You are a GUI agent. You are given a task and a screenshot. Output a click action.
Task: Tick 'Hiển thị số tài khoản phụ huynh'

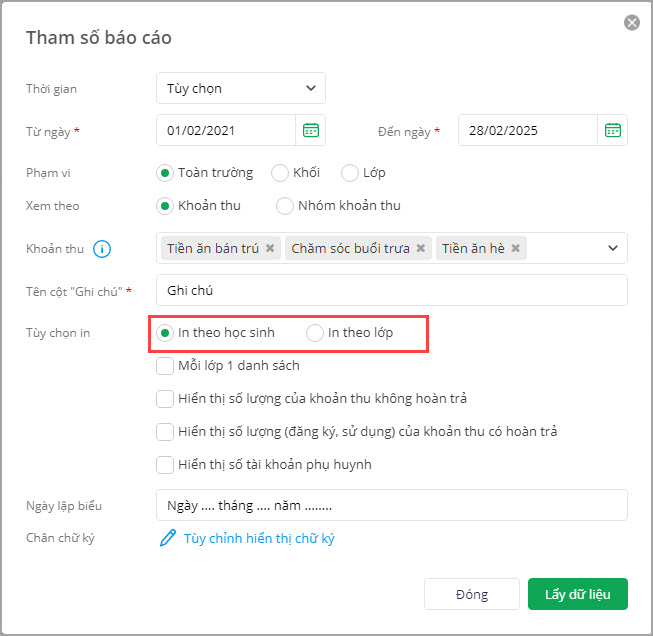[166, 464]
